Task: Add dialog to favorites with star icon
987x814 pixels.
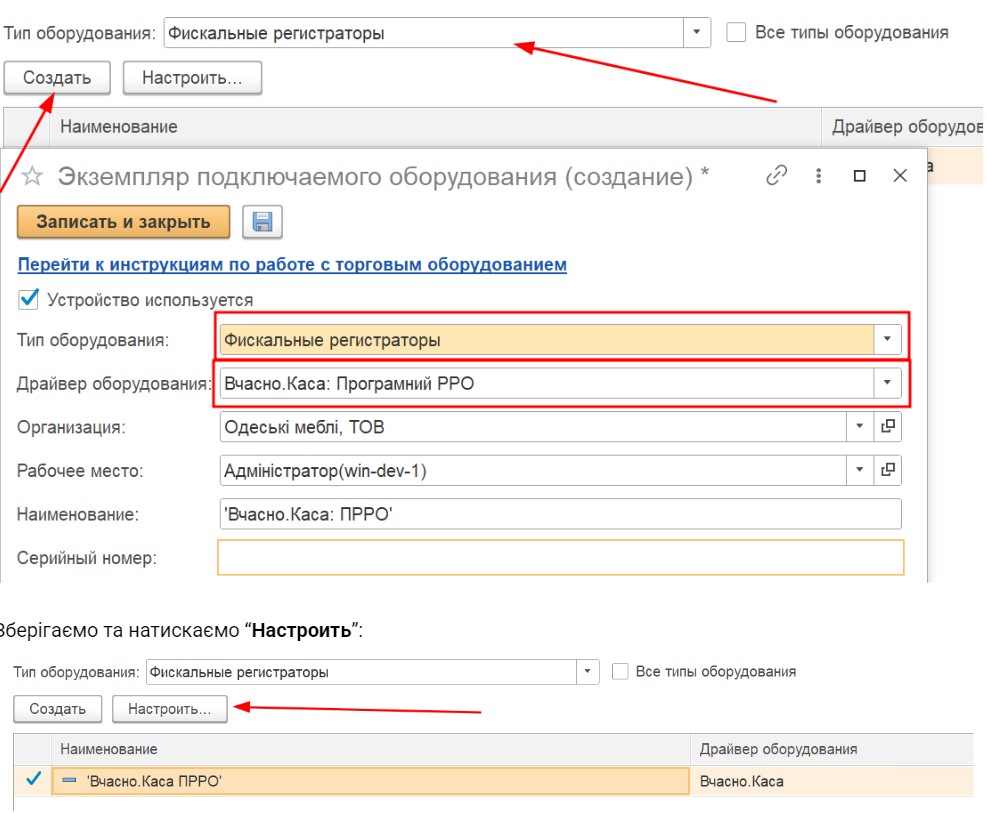Action: [33, 177]
